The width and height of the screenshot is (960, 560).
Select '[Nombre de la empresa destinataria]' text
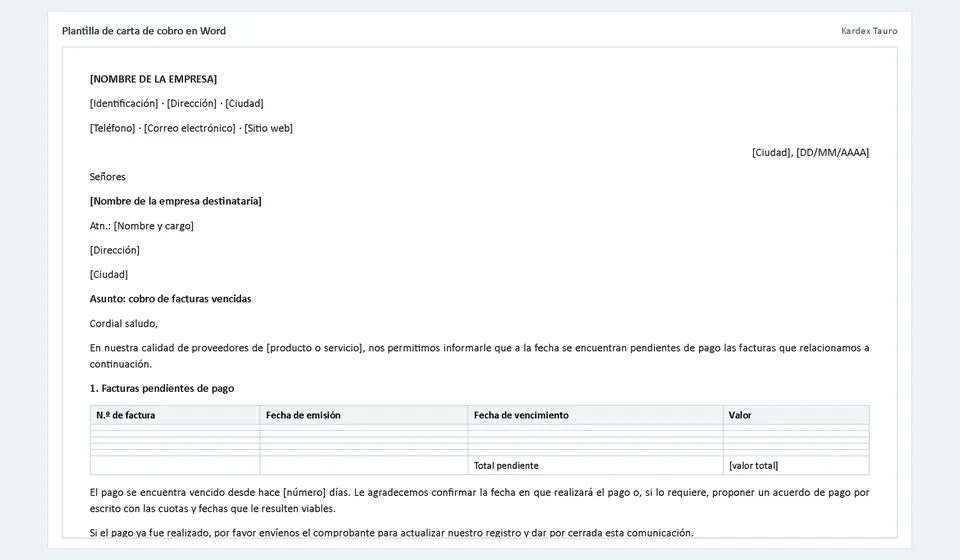(176, 201)
